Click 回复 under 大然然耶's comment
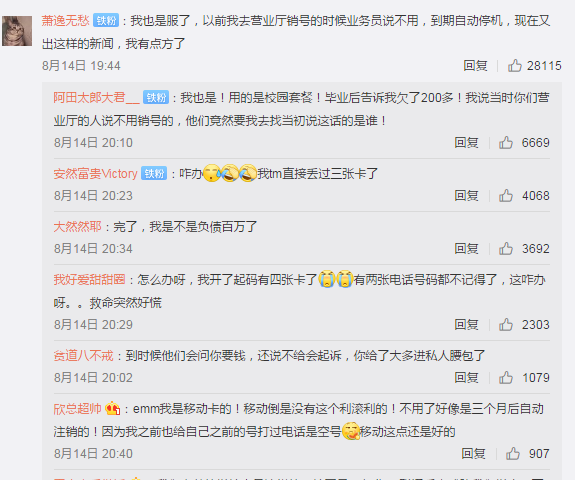575x480 pixels. coord(466,249)
